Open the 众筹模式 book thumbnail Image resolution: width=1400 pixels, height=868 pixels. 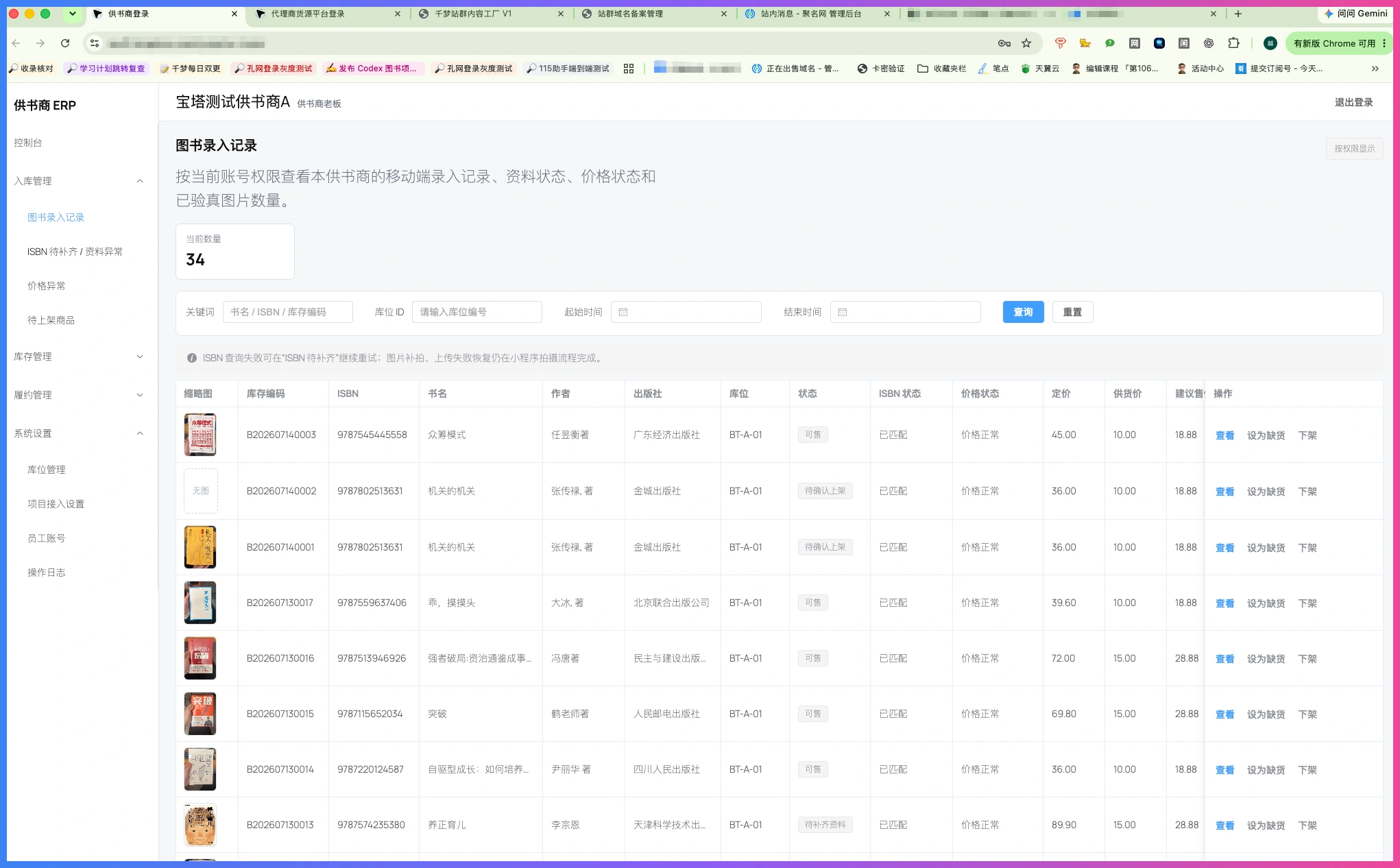tap(200, 435)
